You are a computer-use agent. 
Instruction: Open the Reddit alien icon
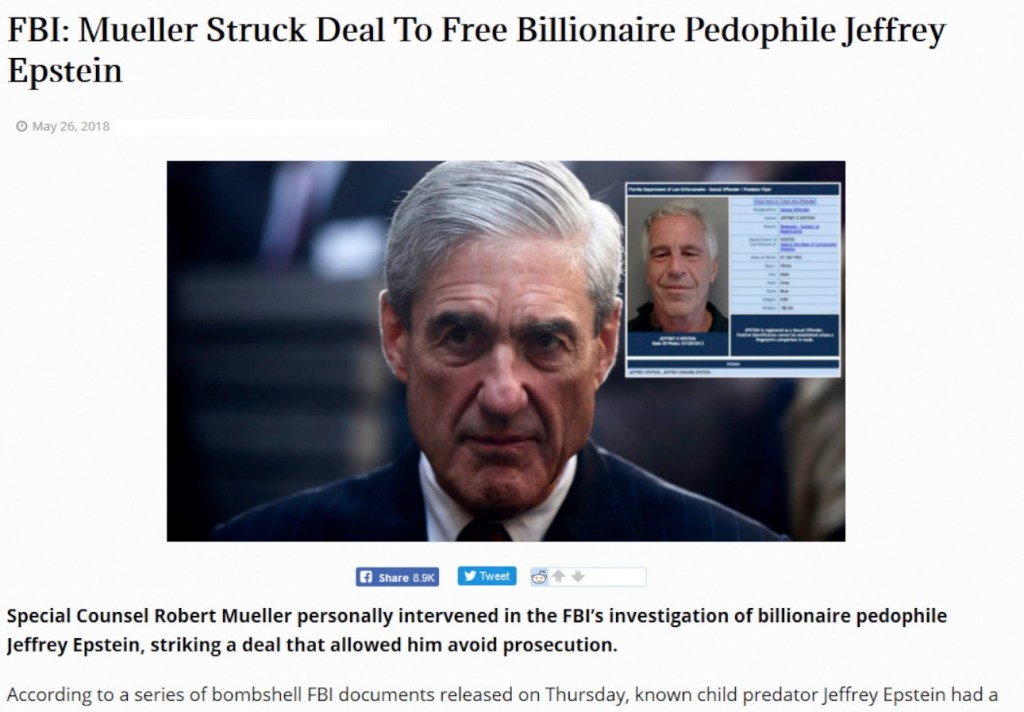[x=539, y=577]
